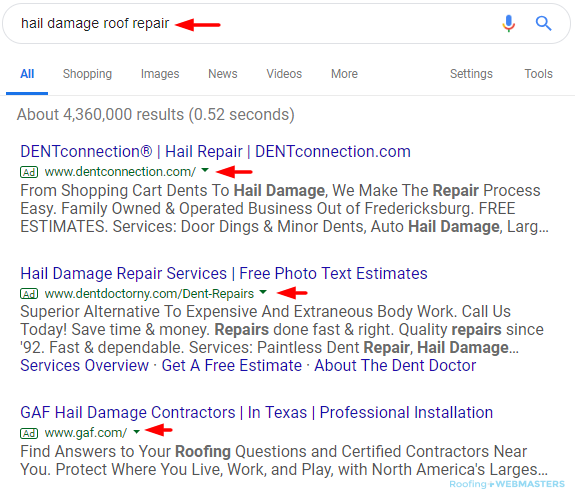Click the Ad badge beside www.dentconnection.com
Viewport: 575px width, 499px height.
[x=29, y=172]
